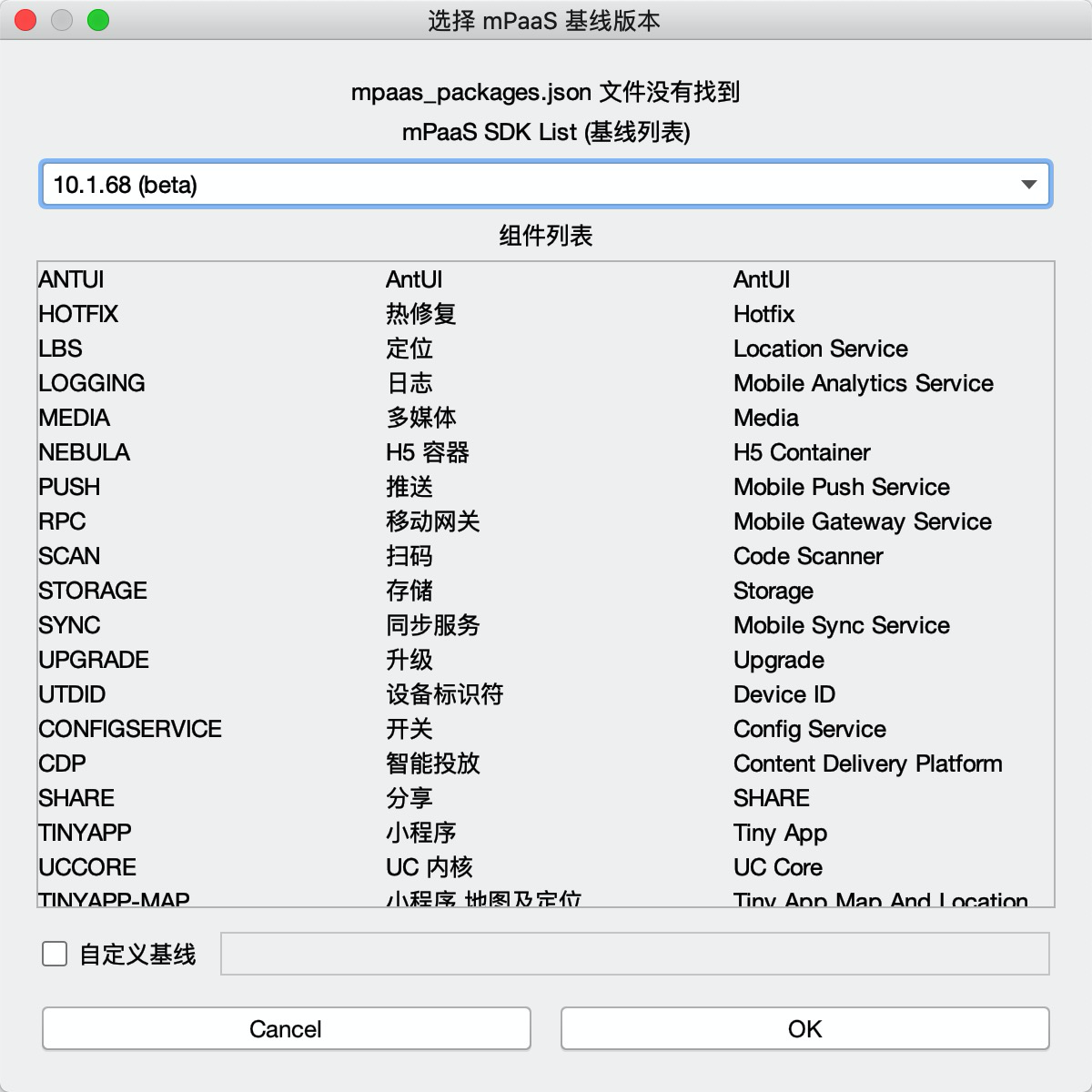
Task: Close the mPaaS baseline dialog window
Action: [25, 20]
